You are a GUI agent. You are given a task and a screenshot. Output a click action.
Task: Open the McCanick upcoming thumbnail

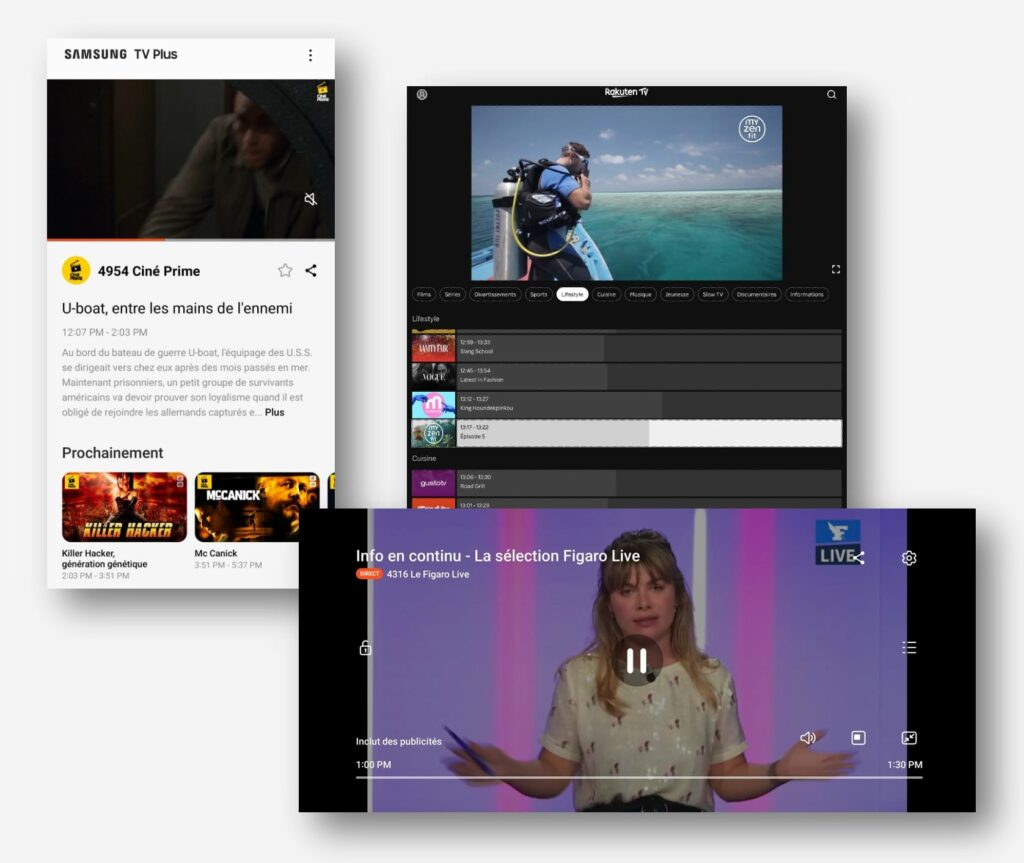pyautogui.click(x=257, y=507)
